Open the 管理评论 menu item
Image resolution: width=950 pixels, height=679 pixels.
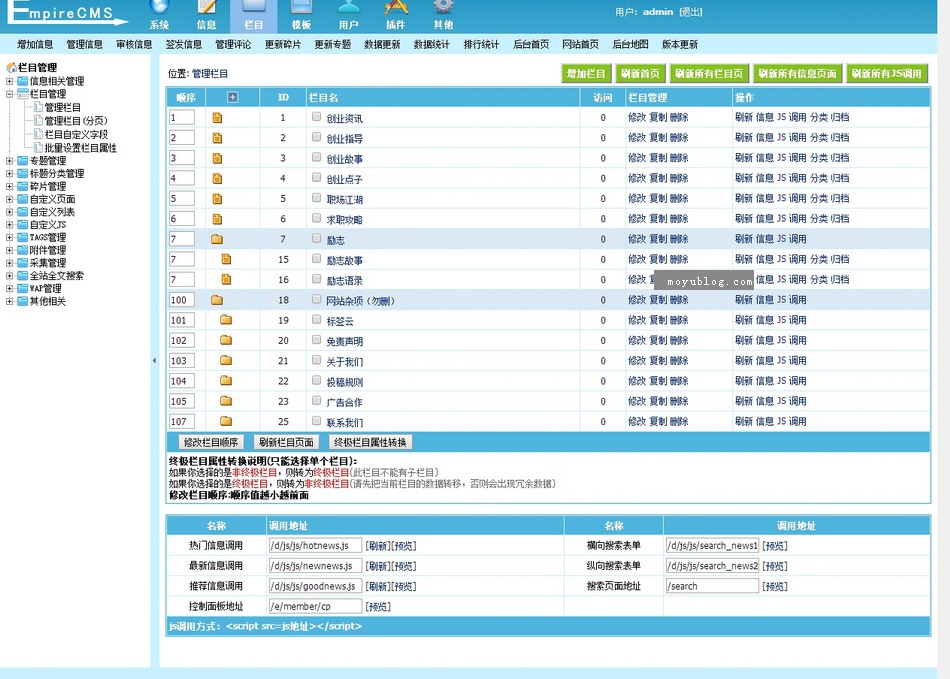click(233, 44)
